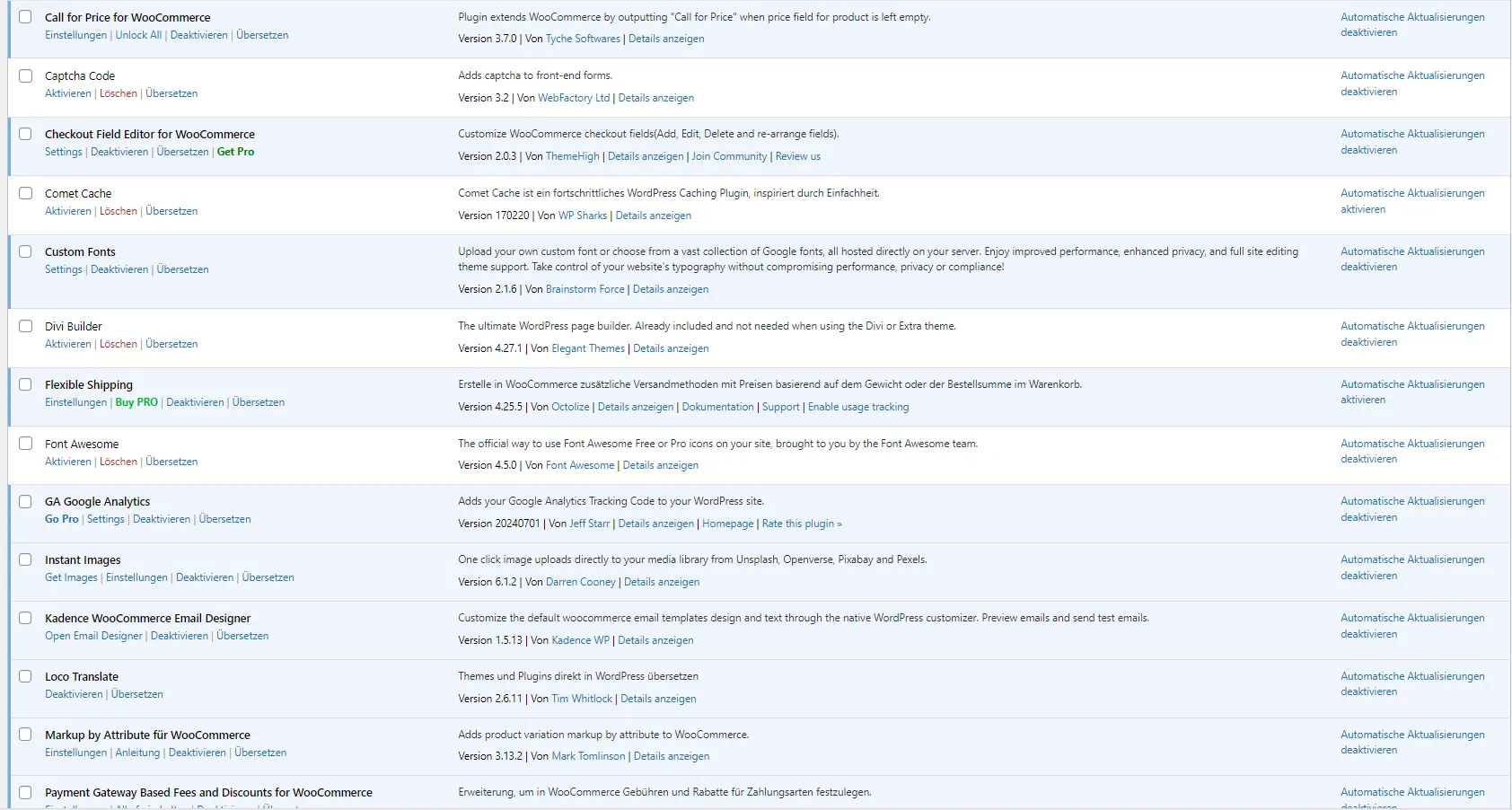
Task: Click Löschen under Font Awesome
Action: (119, 462)
